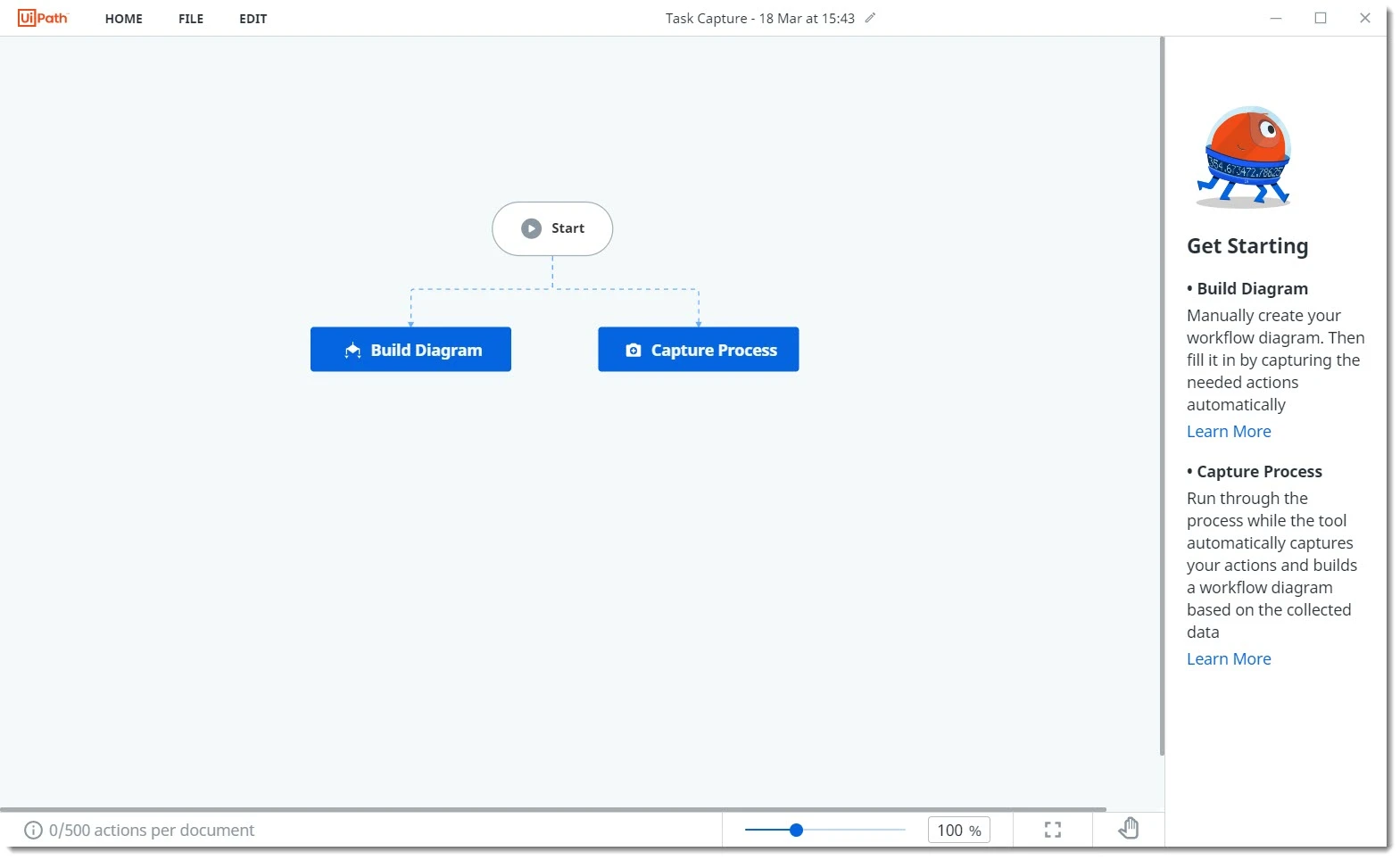Click the Build Diagram button
The height and width of the screenshot is (860, 1400).
point(410,350)
